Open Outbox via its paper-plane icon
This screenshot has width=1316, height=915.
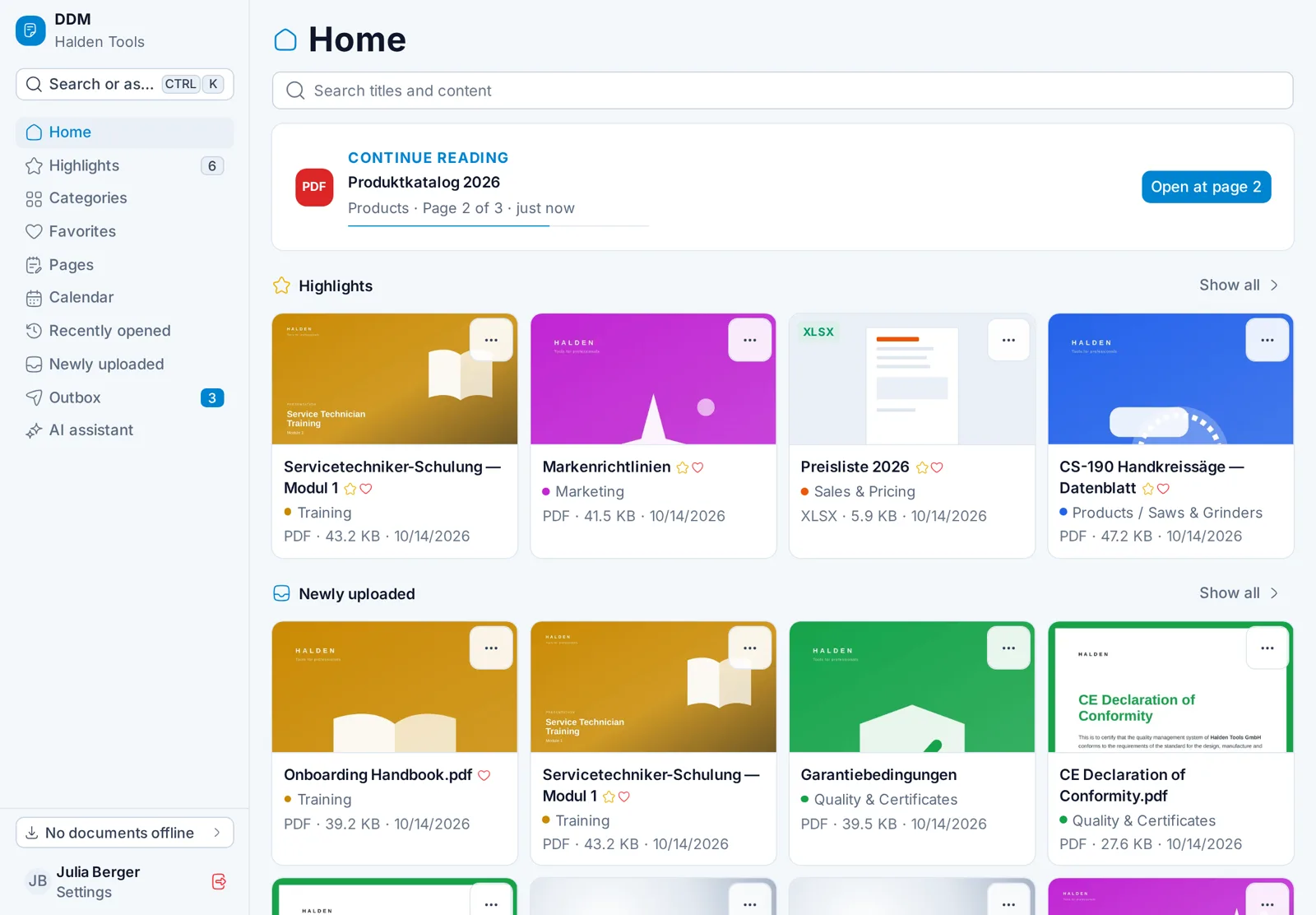tap(34, 397)
